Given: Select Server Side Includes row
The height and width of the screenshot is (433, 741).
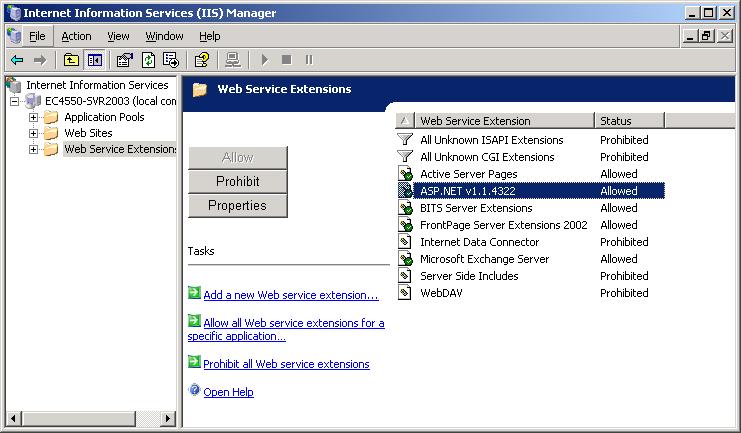Looking at the screenshot, I should (x=530, y=276).
